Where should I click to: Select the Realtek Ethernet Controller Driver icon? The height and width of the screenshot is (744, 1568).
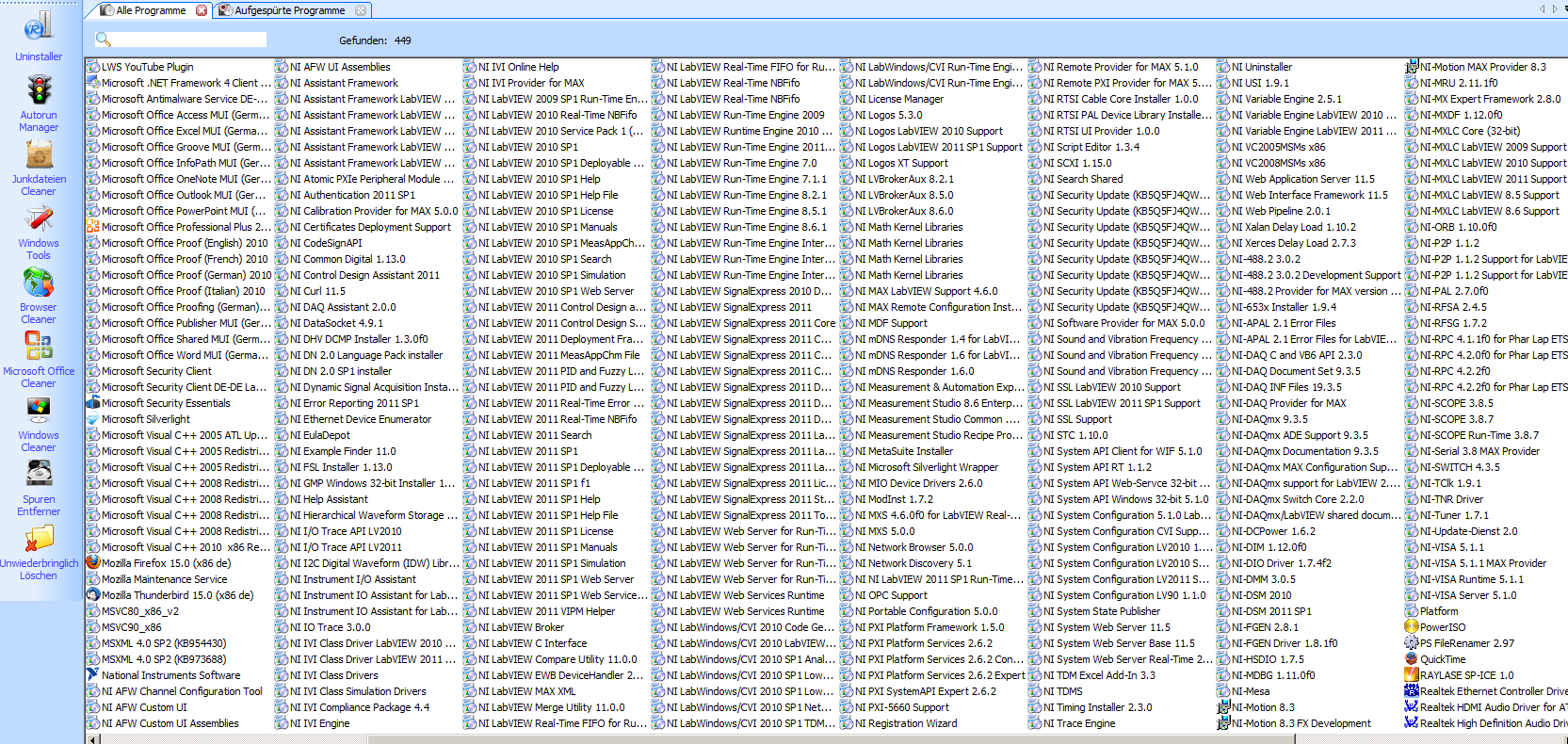(x=1412, y=691)
